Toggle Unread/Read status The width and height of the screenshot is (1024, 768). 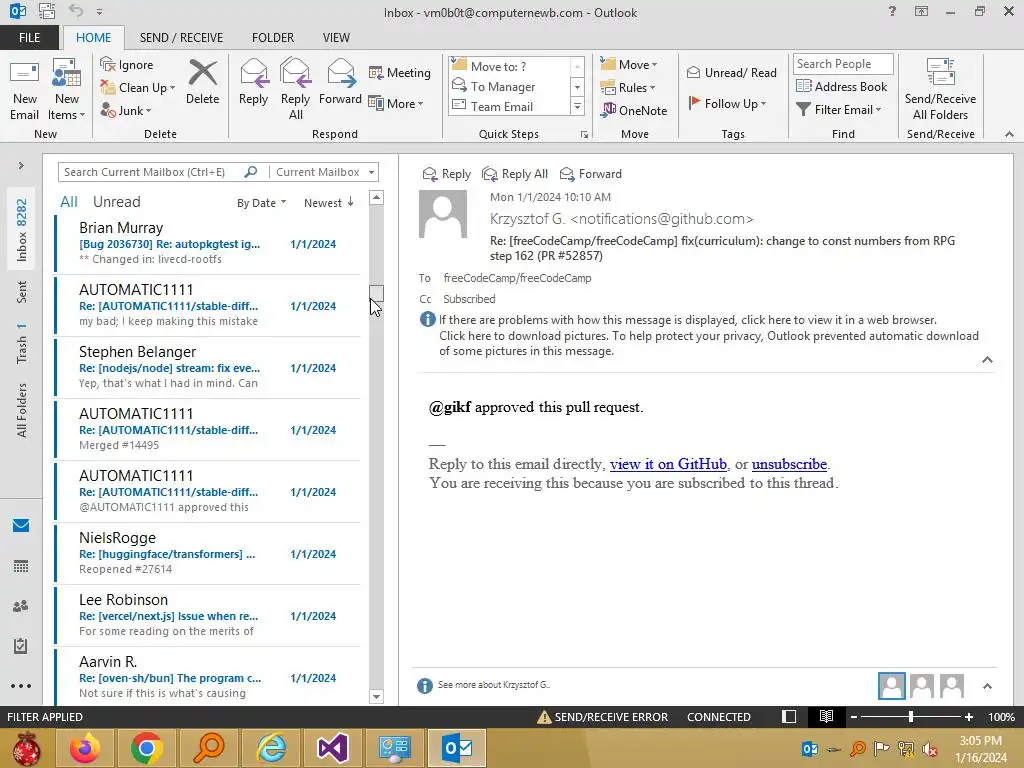[731, 72]
